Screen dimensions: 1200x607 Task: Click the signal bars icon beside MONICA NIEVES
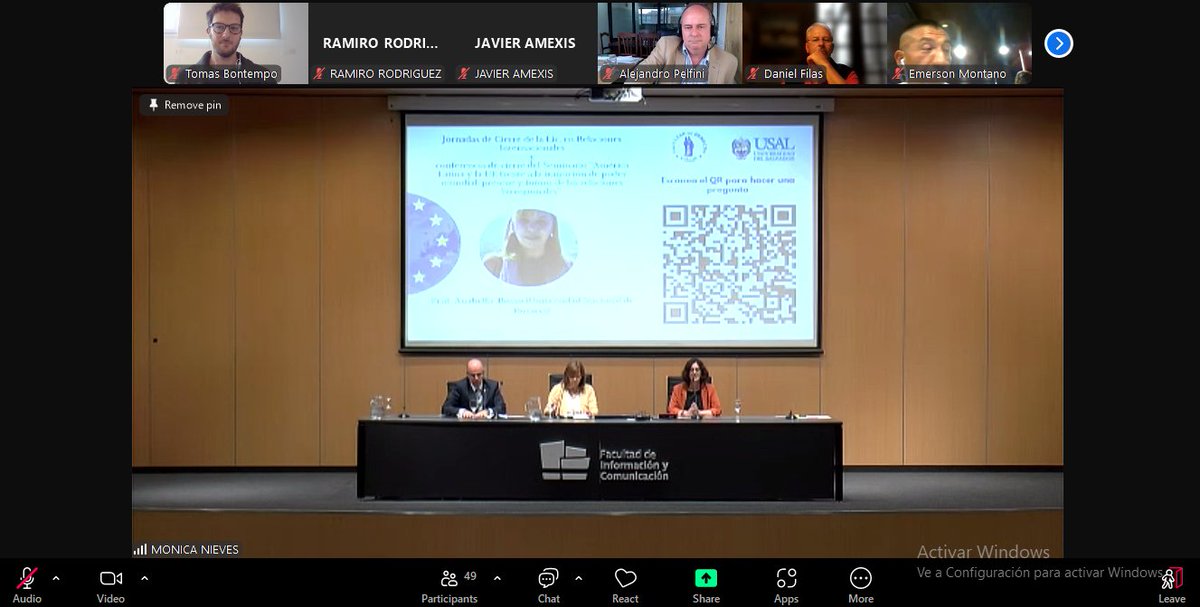140,550
